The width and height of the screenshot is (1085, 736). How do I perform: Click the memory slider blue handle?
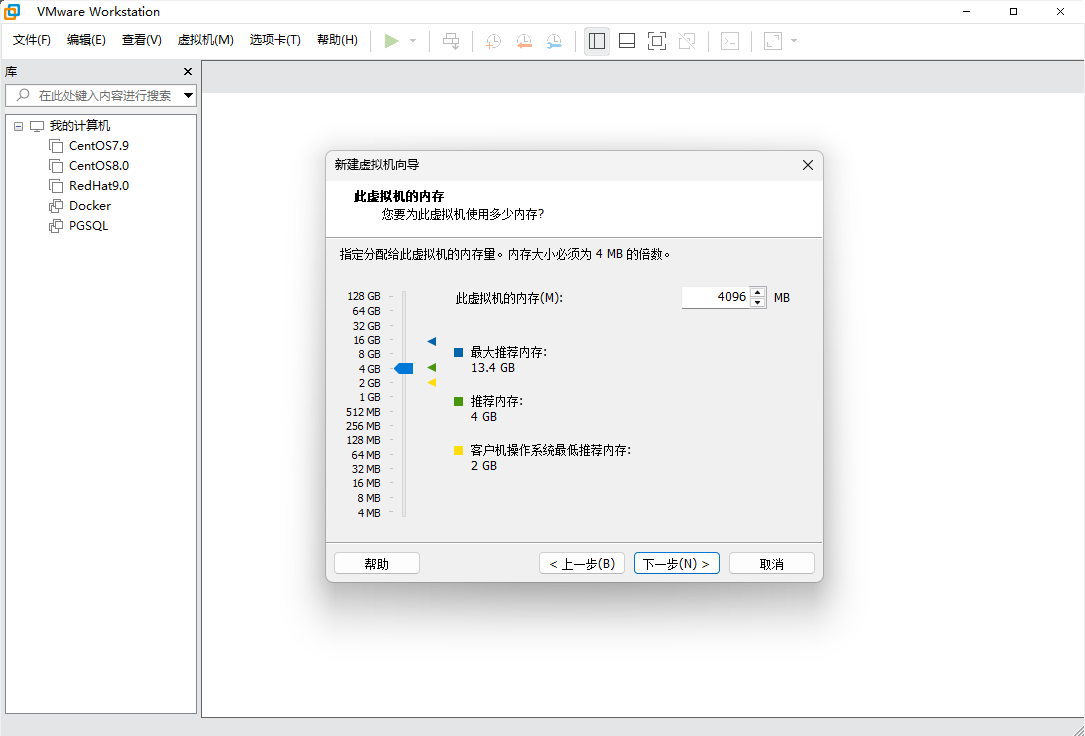[x=403, y=369]
